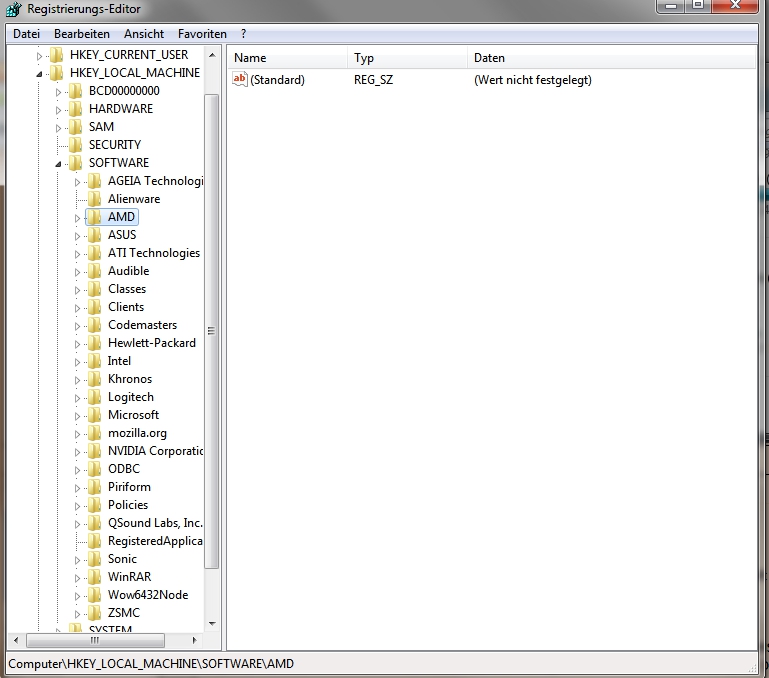Open the ? help menu
Viewport: 769px width, 678px height.
click(x=243, y=34)
